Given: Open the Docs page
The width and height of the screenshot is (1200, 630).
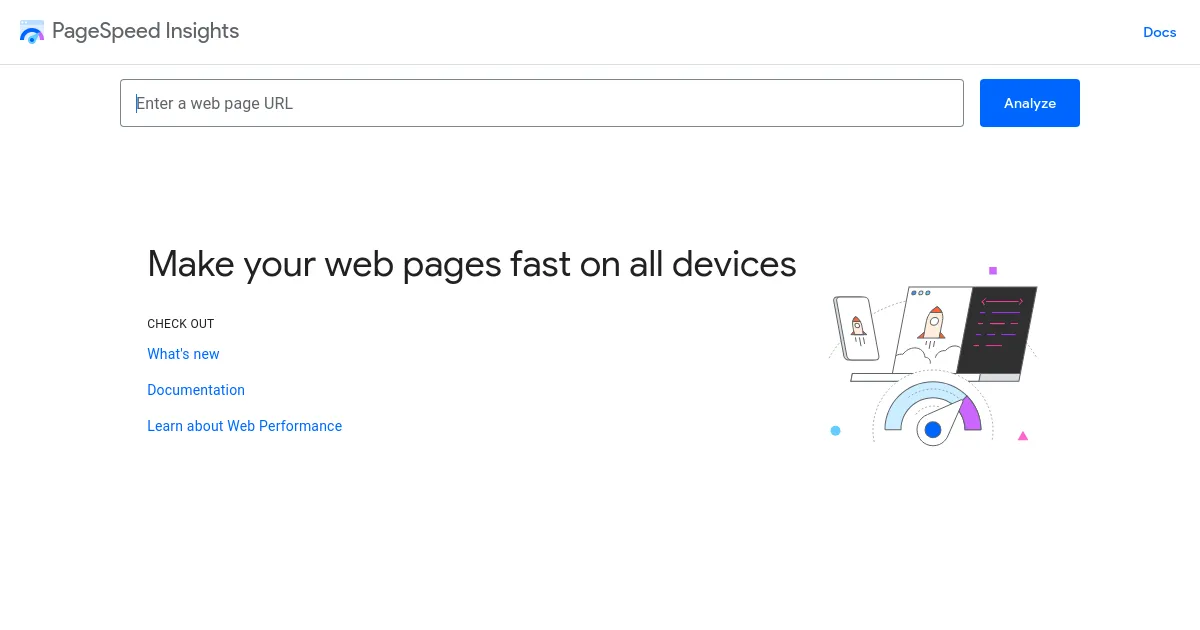Looking at the screenshot, I should [x=1159, y=32].
